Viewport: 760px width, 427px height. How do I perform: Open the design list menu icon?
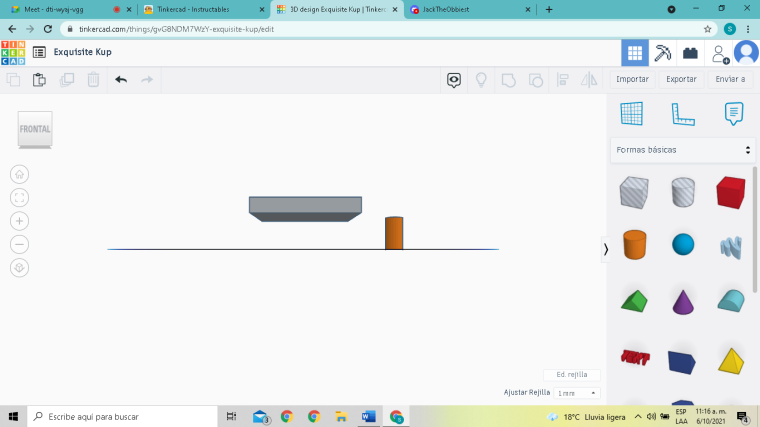point(39,52)
